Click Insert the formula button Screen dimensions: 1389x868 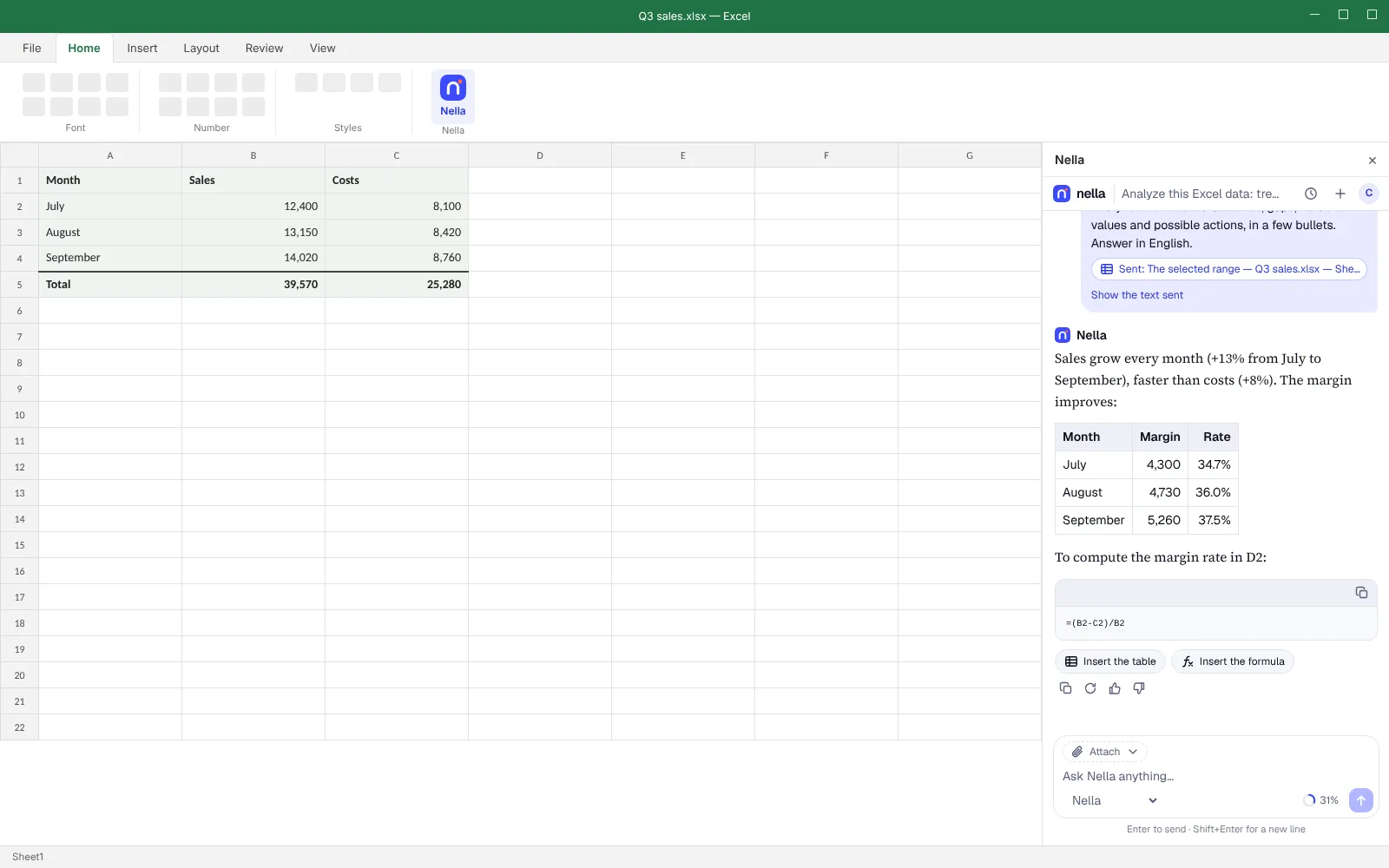point(1233,661)
